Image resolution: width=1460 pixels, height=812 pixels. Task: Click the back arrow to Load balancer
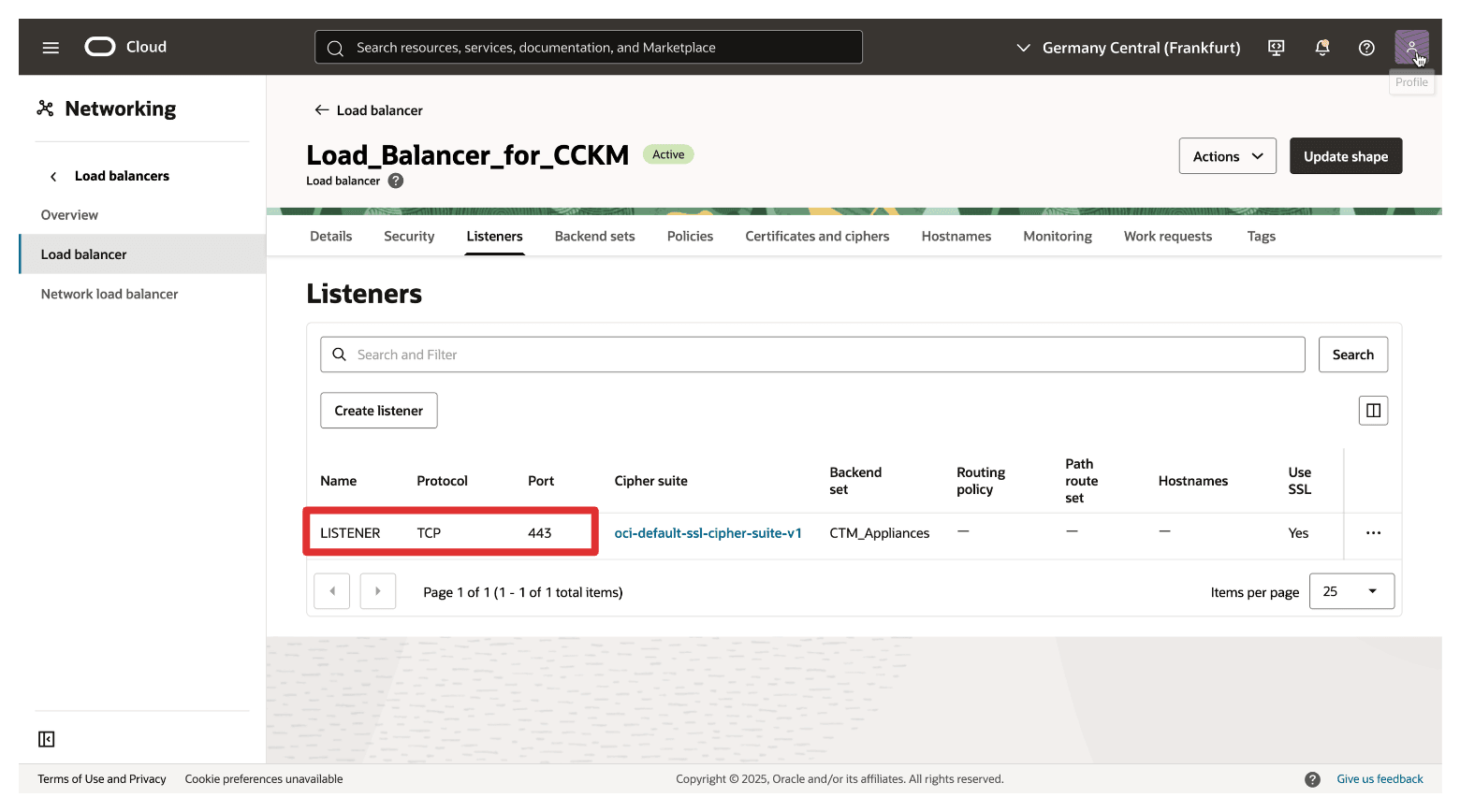(x=322, y=110)
